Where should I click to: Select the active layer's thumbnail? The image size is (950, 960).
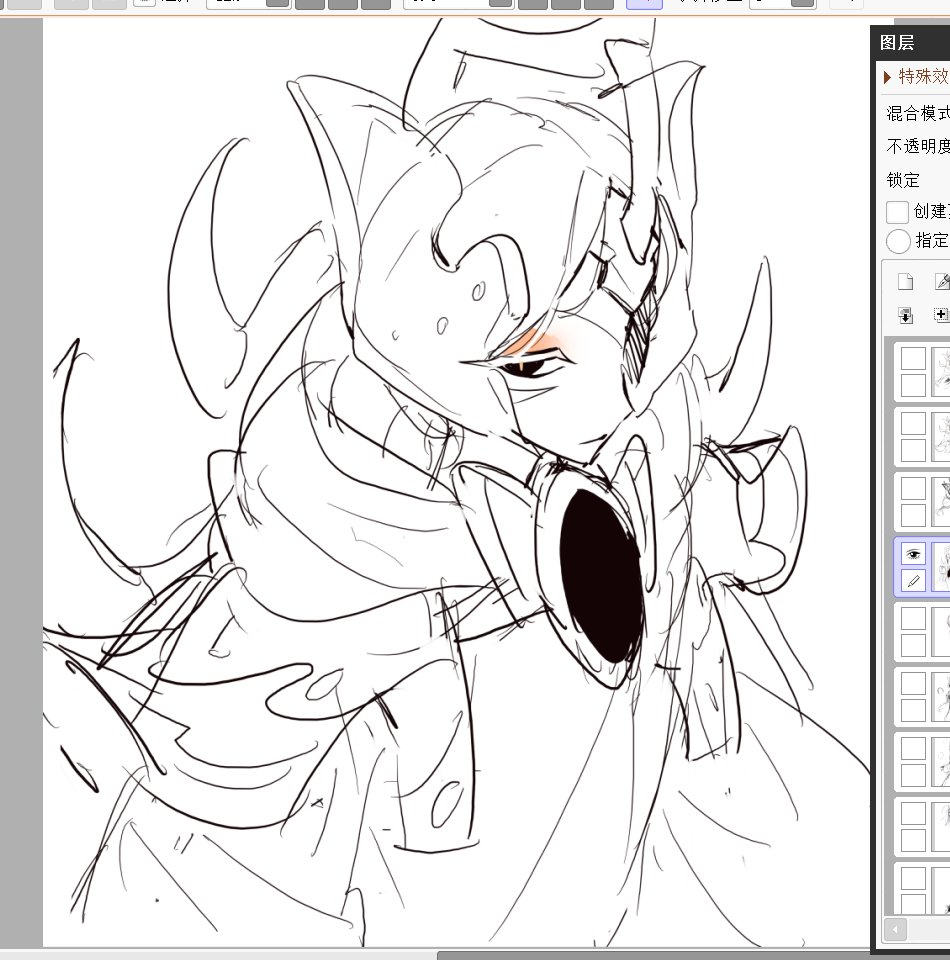click(941, 568)
